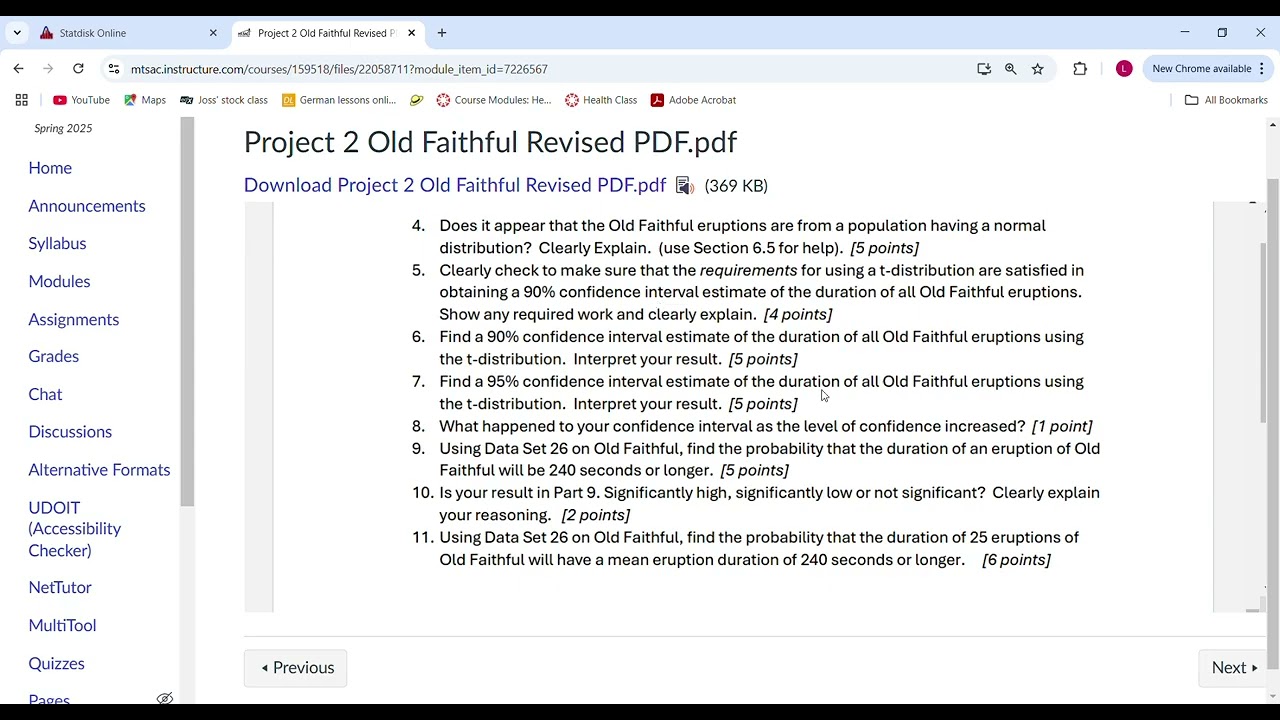Open the apps grid in bookmarks bar
Viewport: 1280px width, 720px height.
(21, 100)
